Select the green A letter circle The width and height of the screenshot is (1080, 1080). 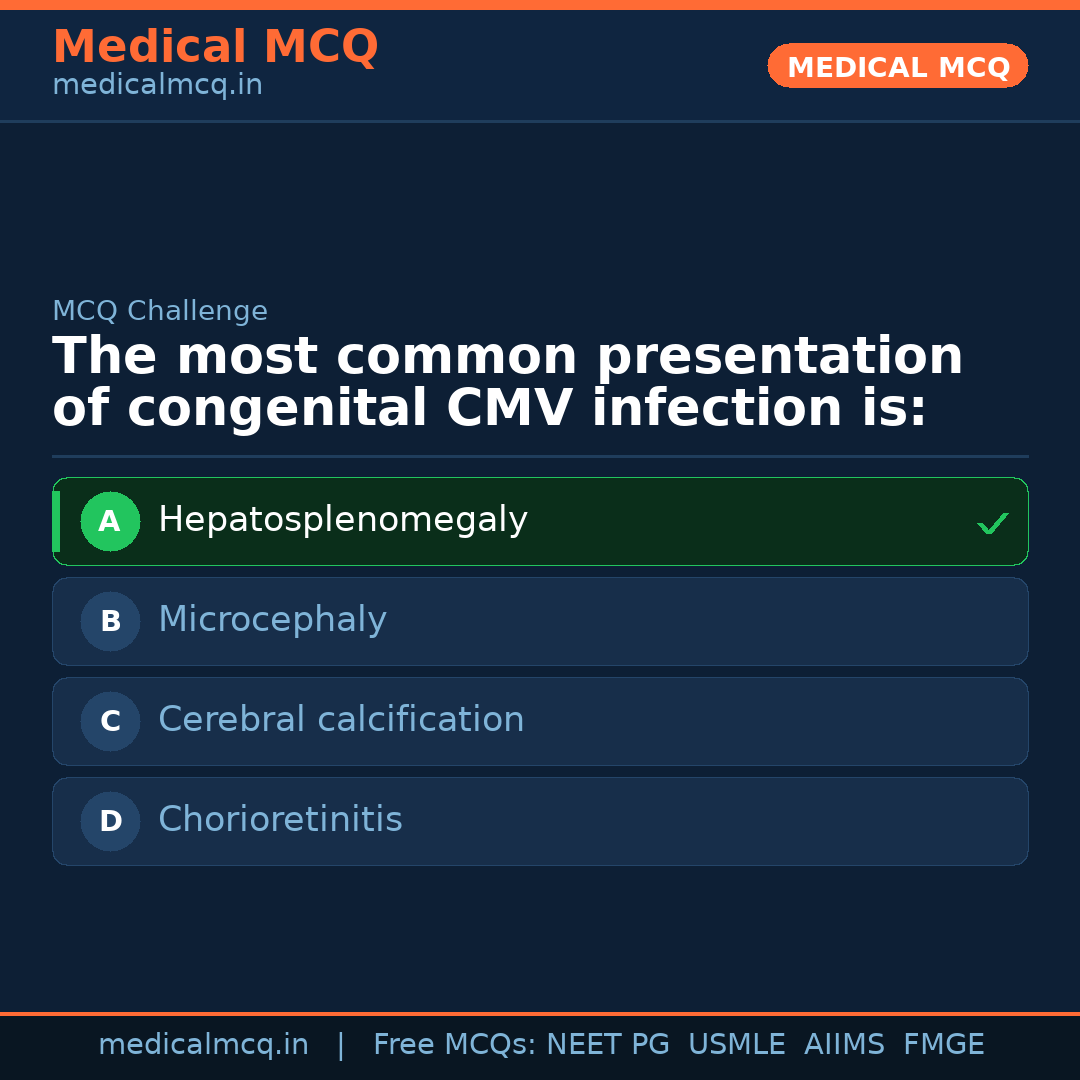click(x=110, y=521)
